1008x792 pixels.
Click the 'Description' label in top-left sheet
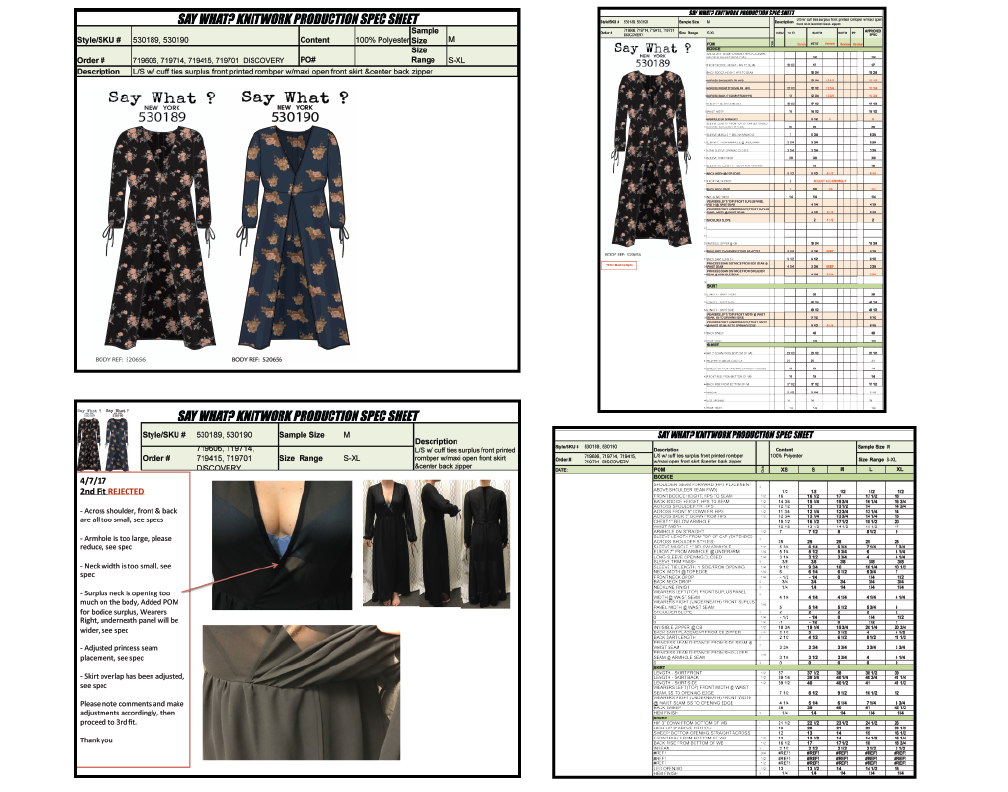pos(98,71)
